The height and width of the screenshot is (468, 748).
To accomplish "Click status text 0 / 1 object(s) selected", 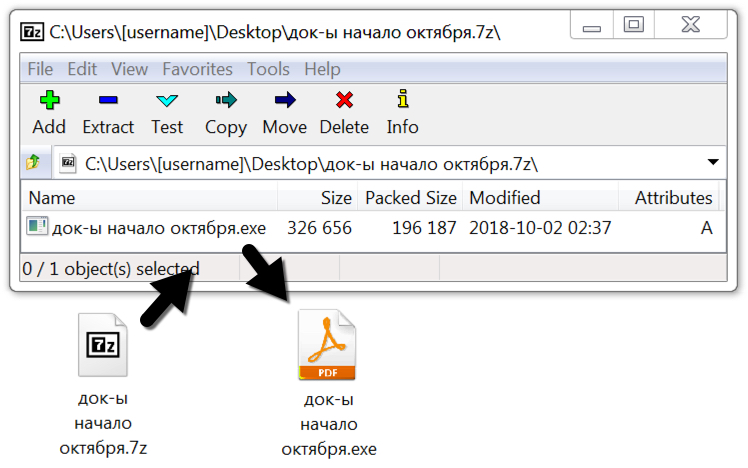I will click(x=111, y=269).
